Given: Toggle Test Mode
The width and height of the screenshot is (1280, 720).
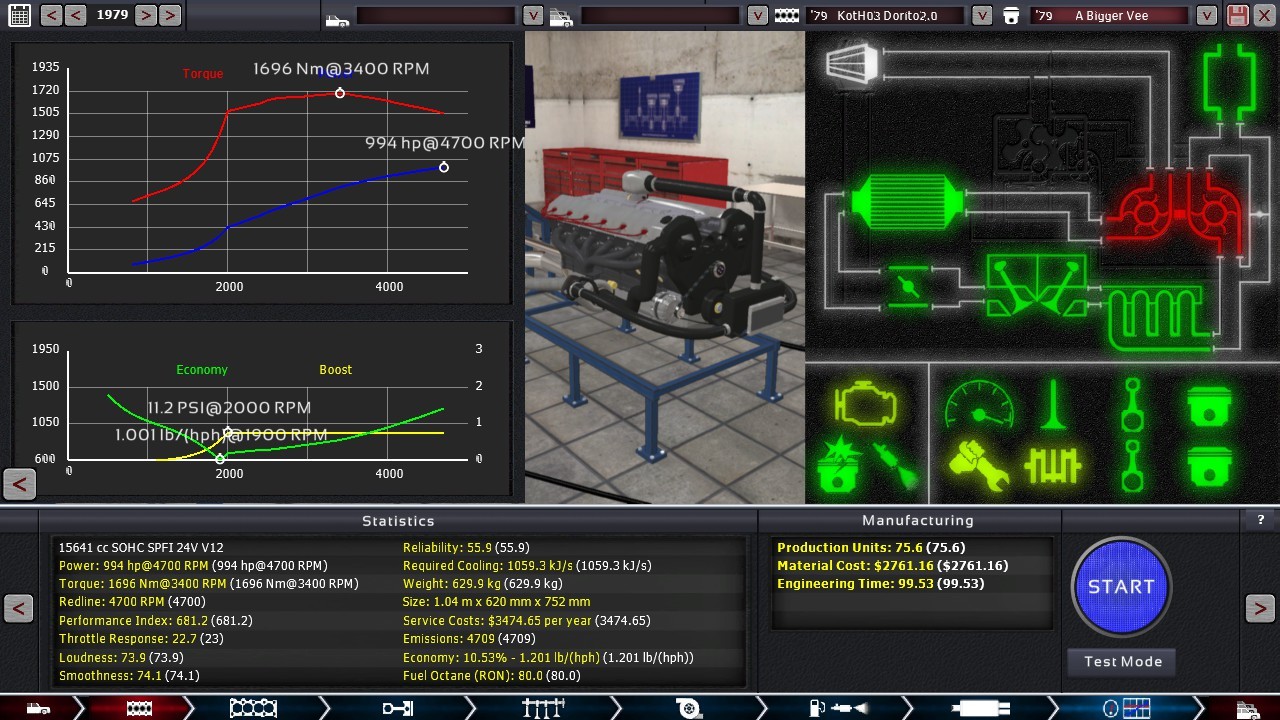Looking at the screenshot, I should tap(1122, 661).
